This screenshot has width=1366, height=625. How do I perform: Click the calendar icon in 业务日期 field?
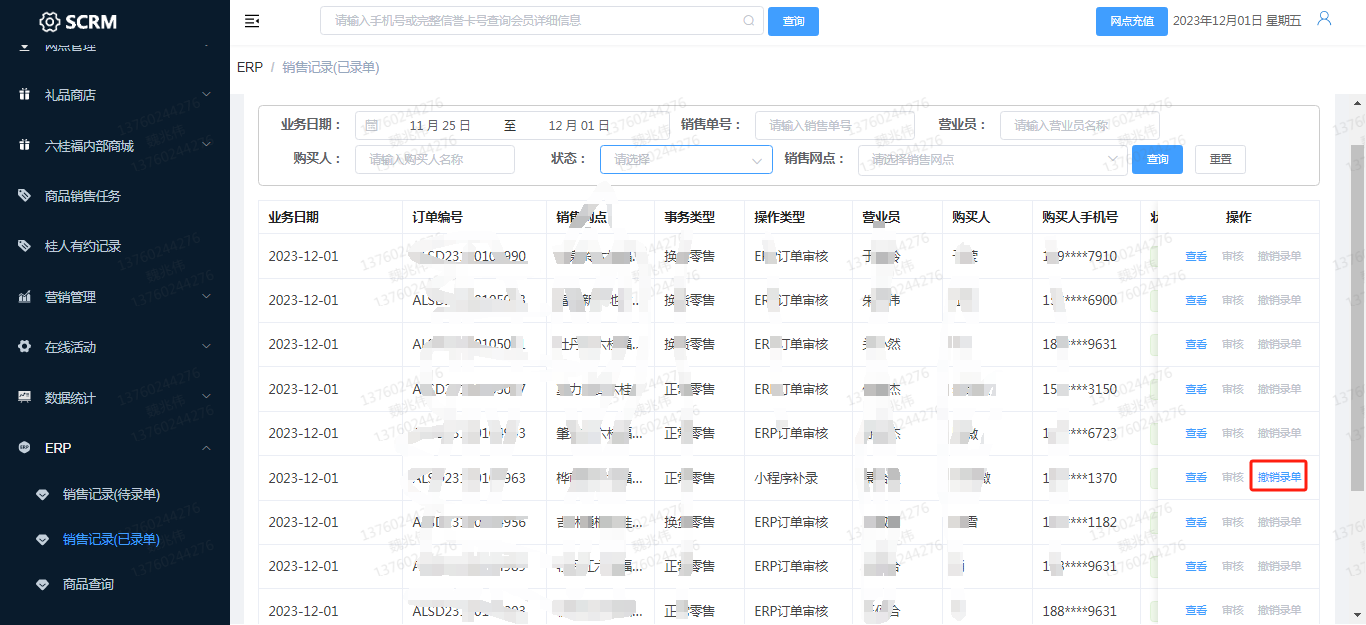(371, 125)
